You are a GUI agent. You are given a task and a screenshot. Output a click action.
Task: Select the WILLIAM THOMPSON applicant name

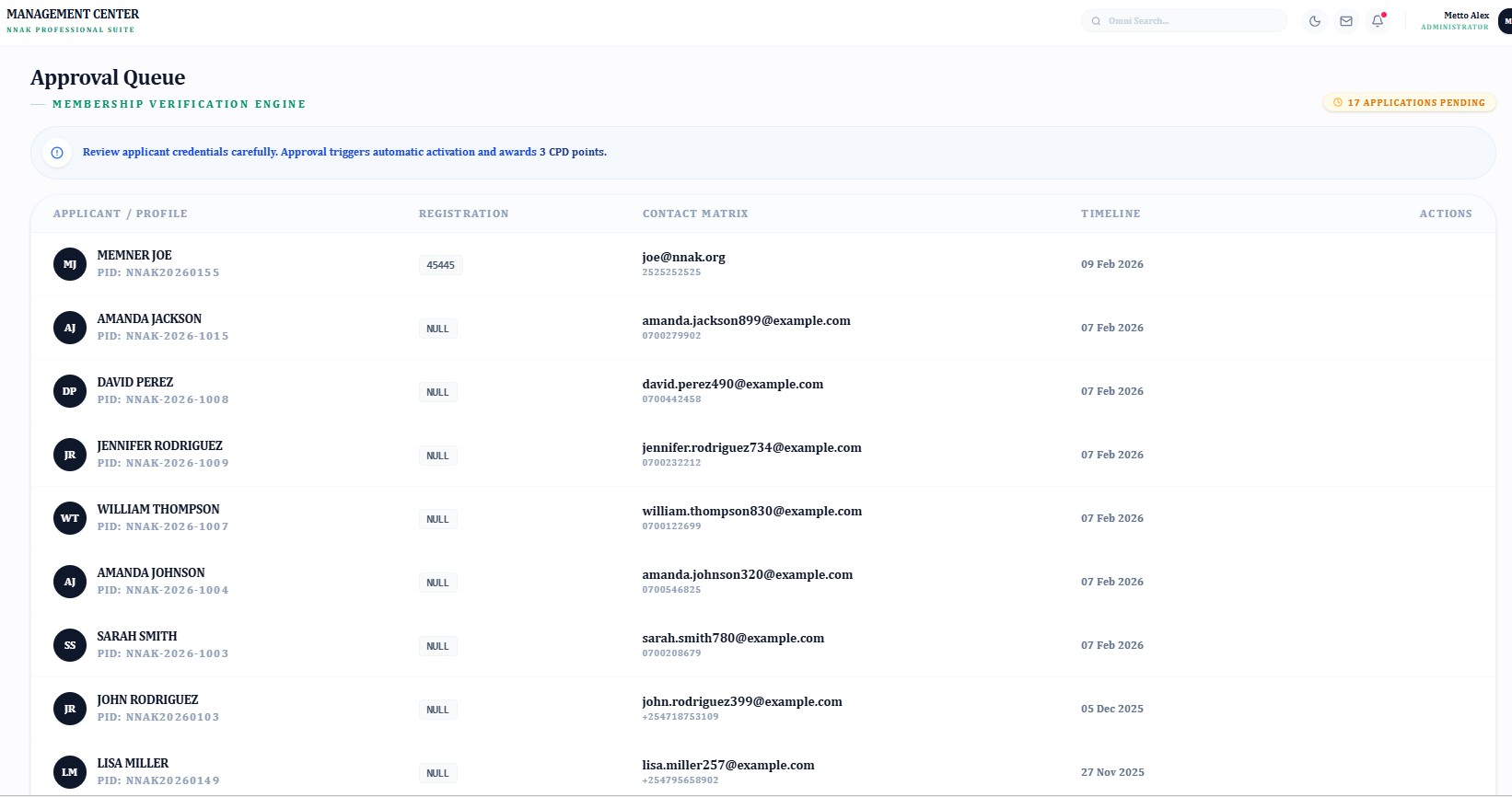158,510
